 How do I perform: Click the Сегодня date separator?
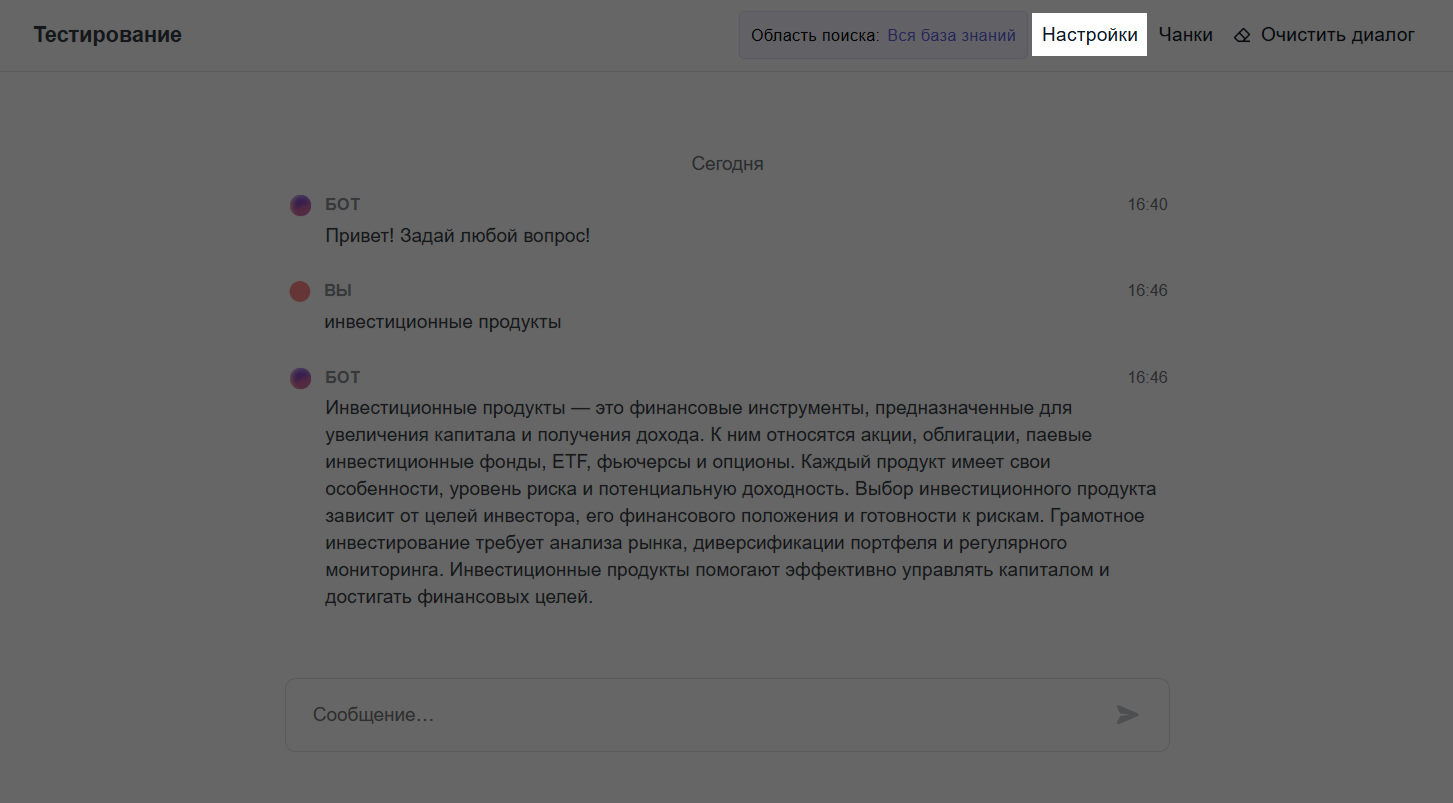click(x=727, y=163)
